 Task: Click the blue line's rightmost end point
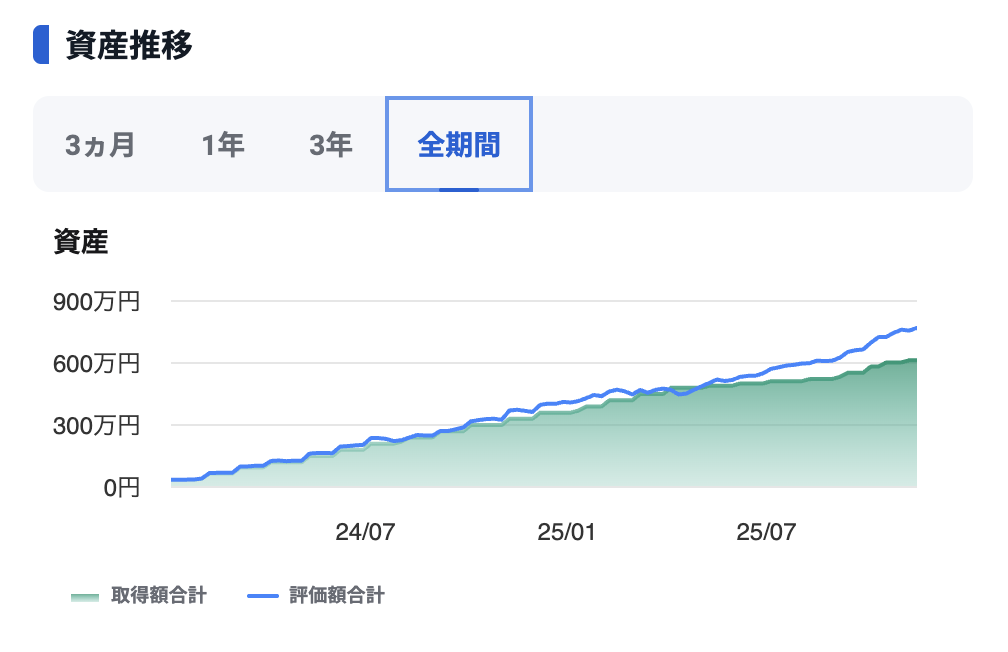tap(916, 327)
